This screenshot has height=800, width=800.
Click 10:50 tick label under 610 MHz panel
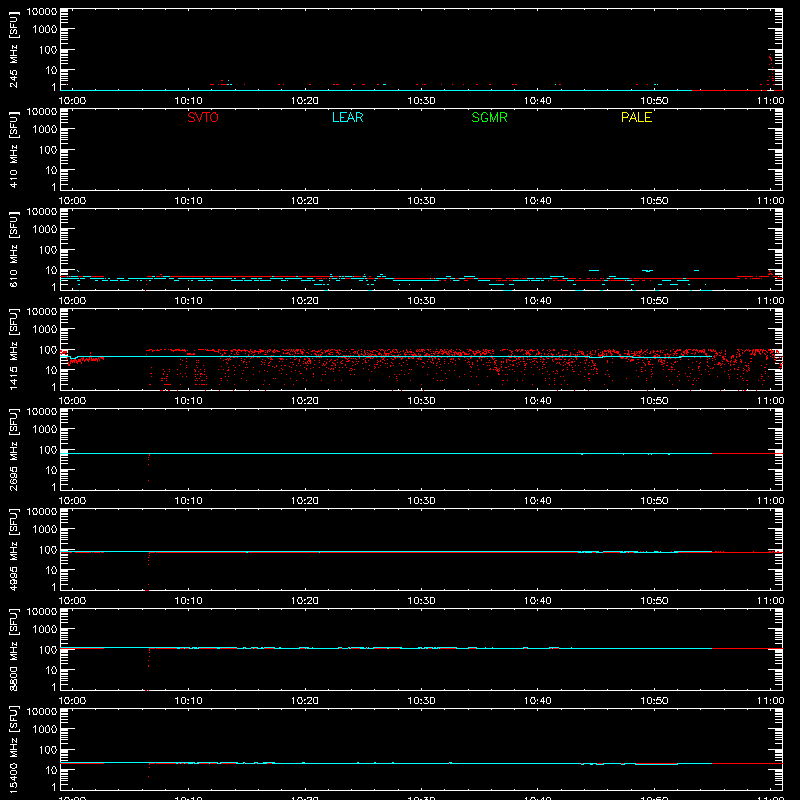654,301
